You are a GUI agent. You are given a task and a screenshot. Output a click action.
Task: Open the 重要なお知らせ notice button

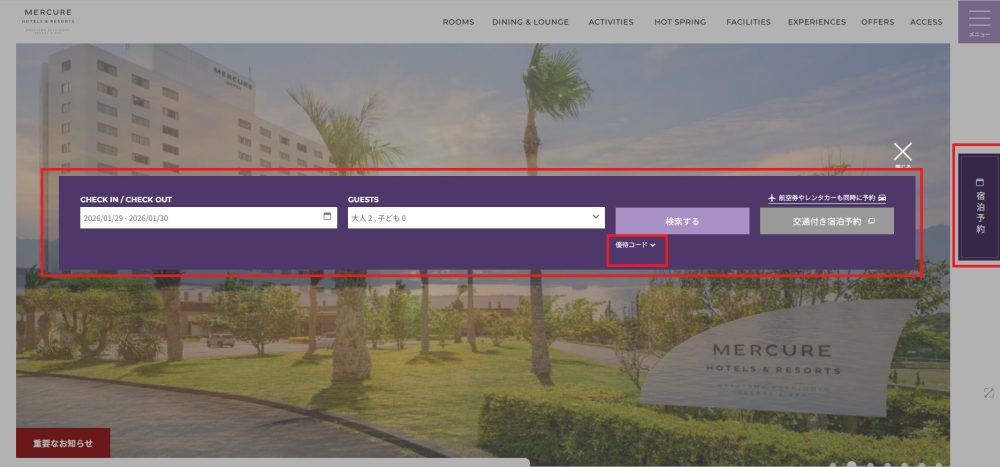pyautogui.click(x=63, y=443)
